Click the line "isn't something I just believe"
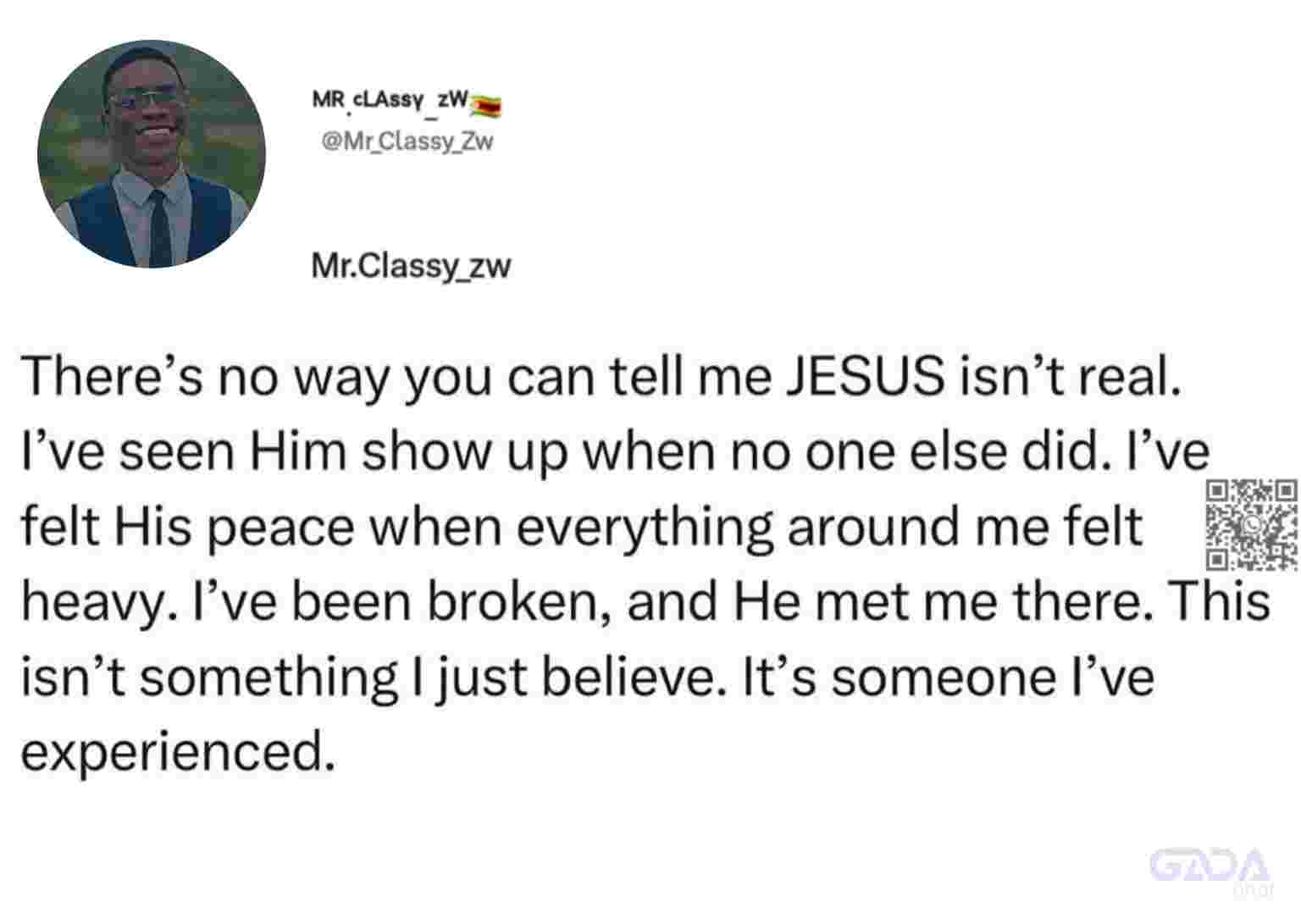The image size is (1301, 924). (x=587, y=677)
